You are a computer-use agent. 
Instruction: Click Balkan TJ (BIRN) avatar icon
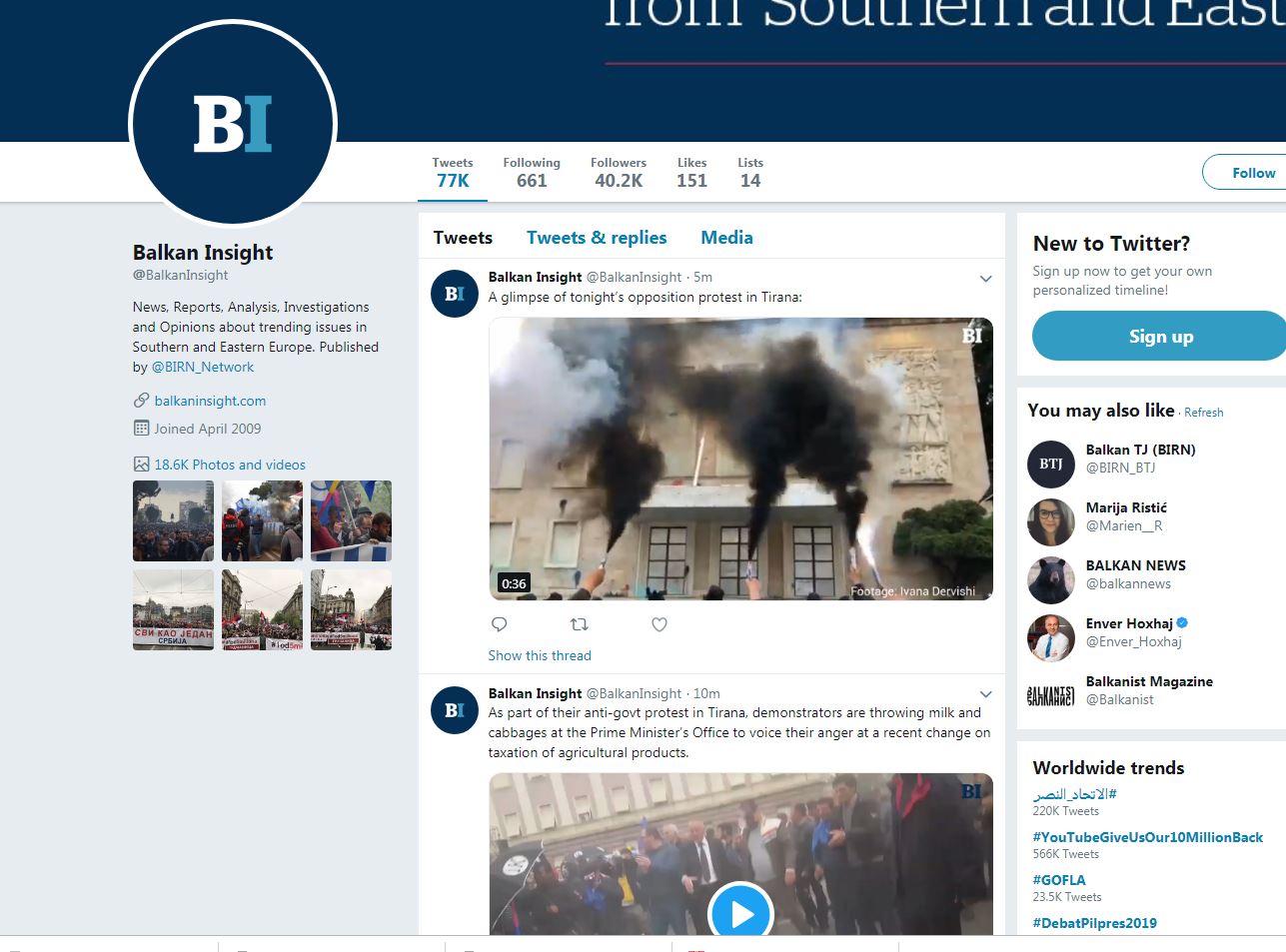tap(1051, 464)
